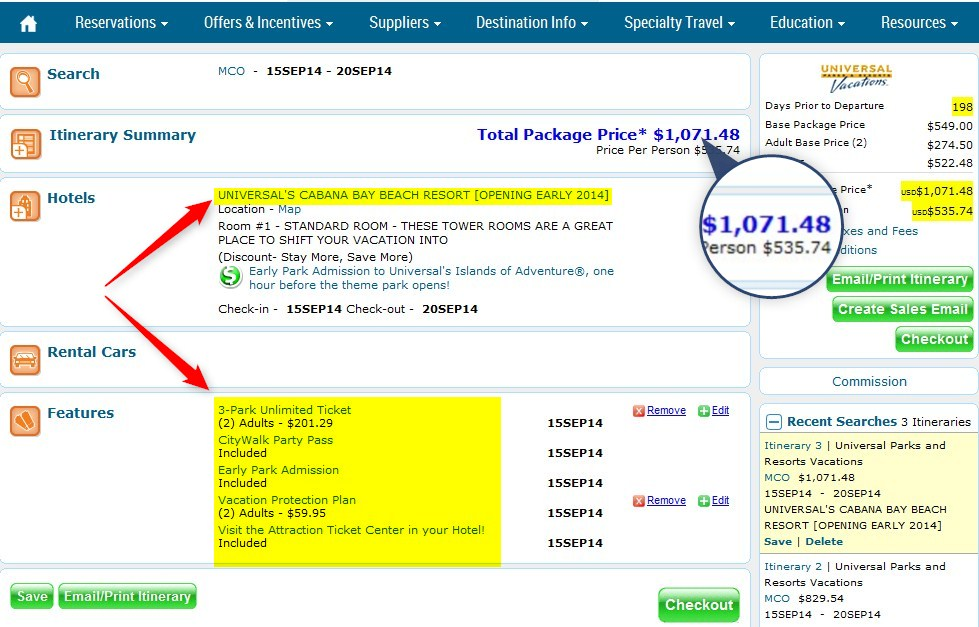This screenshot has height=627, width=979.
Task: Open the Itinerary 3 link in Recent Searches
Action: point(793,445)
